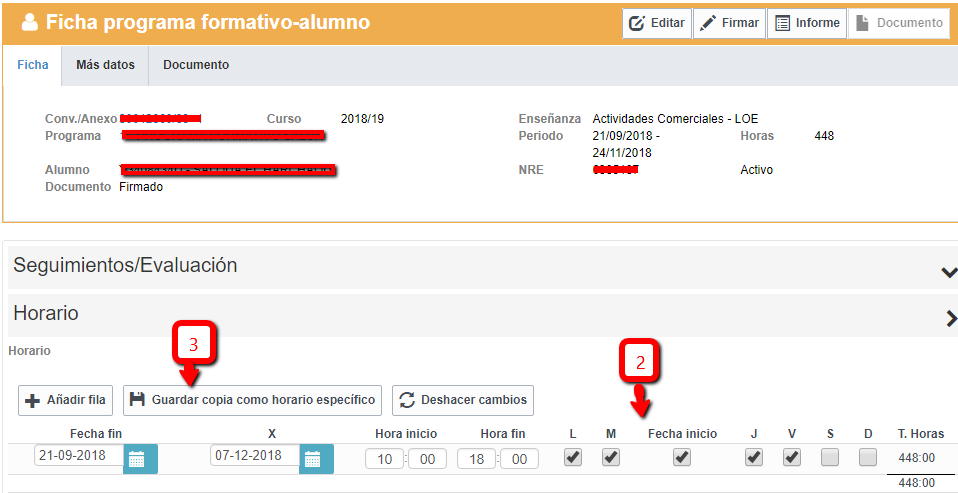Toggle the S (Saturday) checkbox
The image size is (958, 493).
830,457
